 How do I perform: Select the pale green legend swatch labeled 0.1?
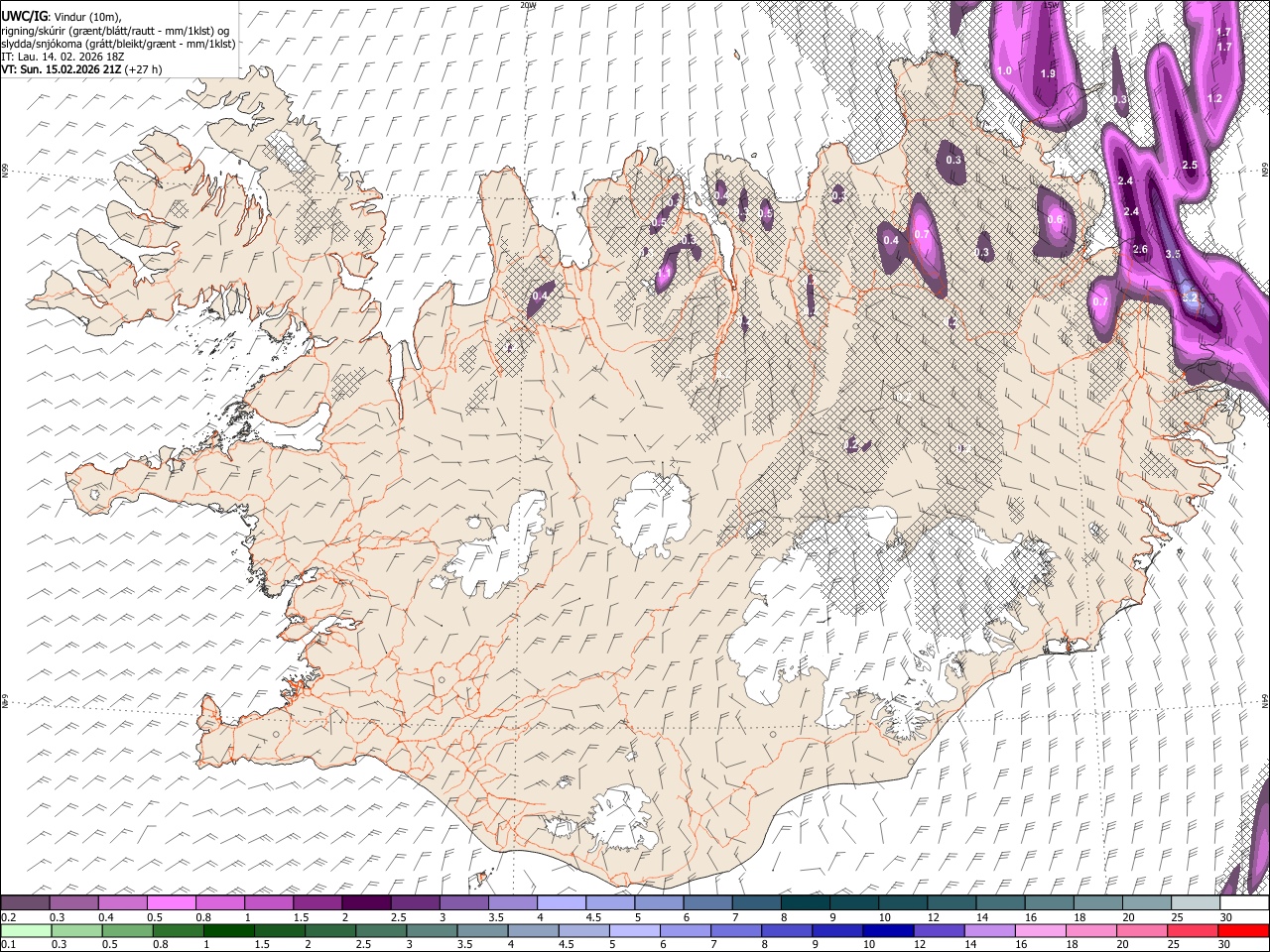(x=26, y=931)
